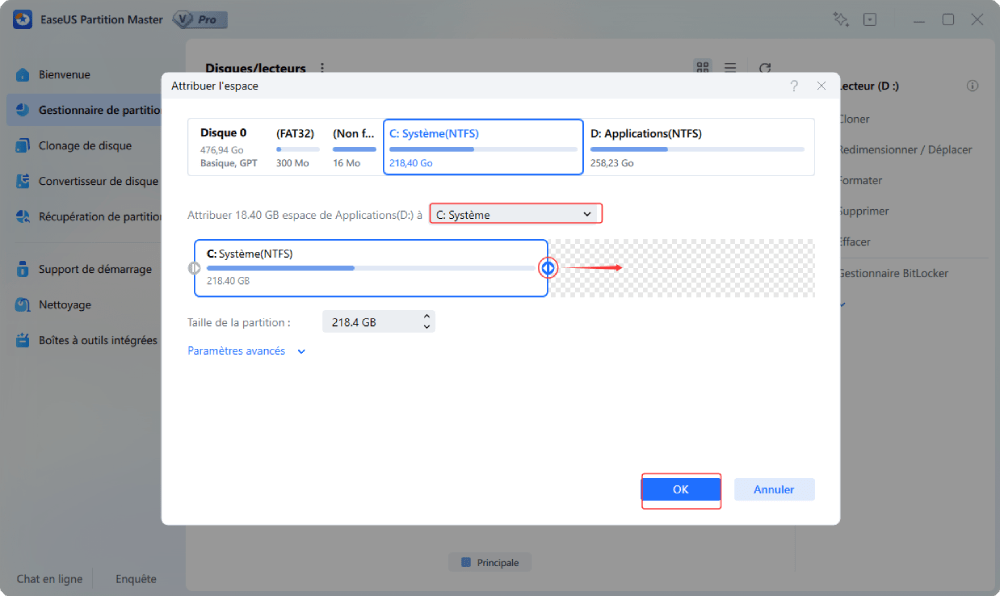Select the 16 Mo (Non f...) partition
Image resolution: width=1000 pixels, height=596 pixels.
[354, 147]
